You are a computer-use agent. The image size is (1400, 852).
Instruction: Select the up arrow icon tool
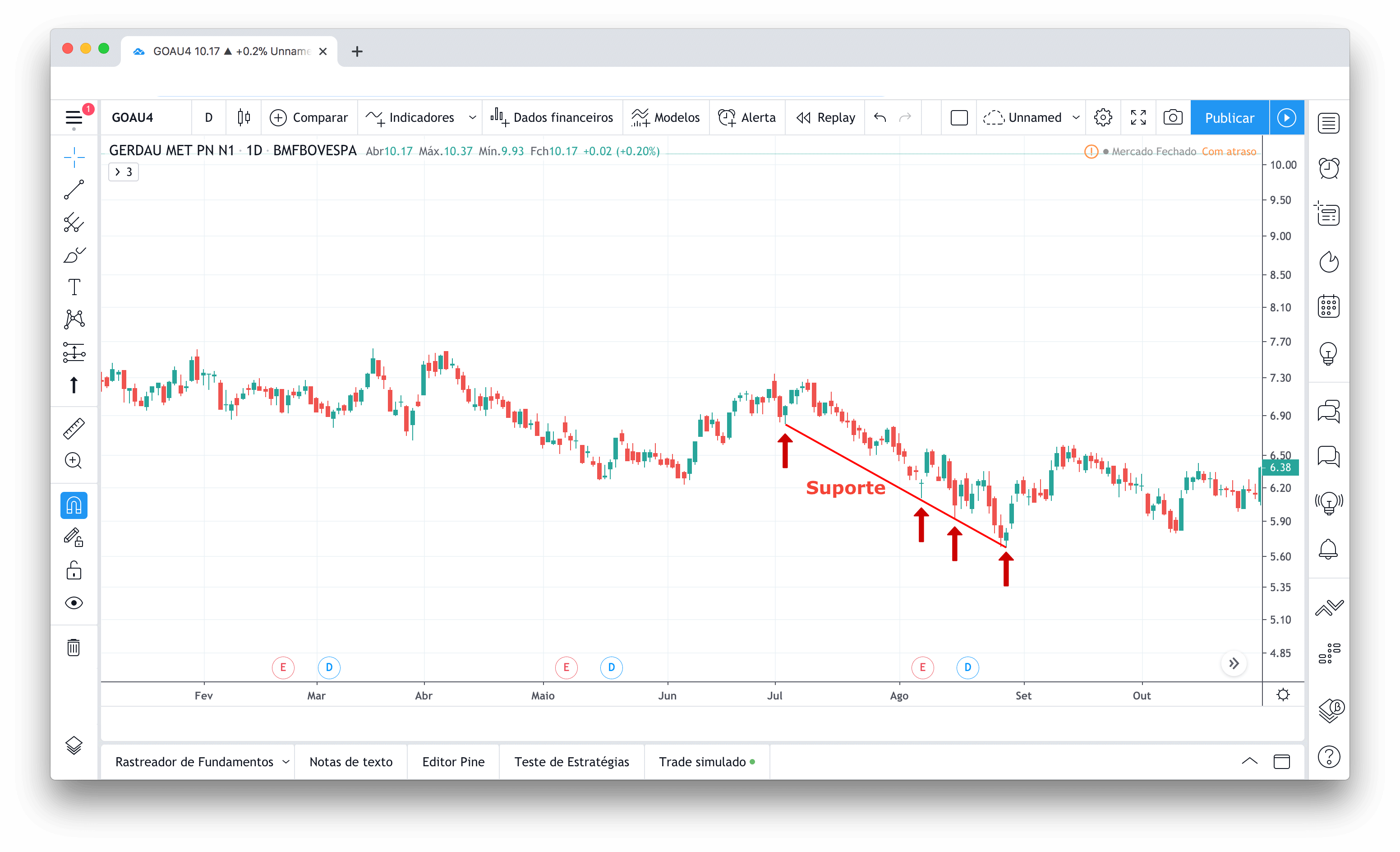[x=74, y=385]
